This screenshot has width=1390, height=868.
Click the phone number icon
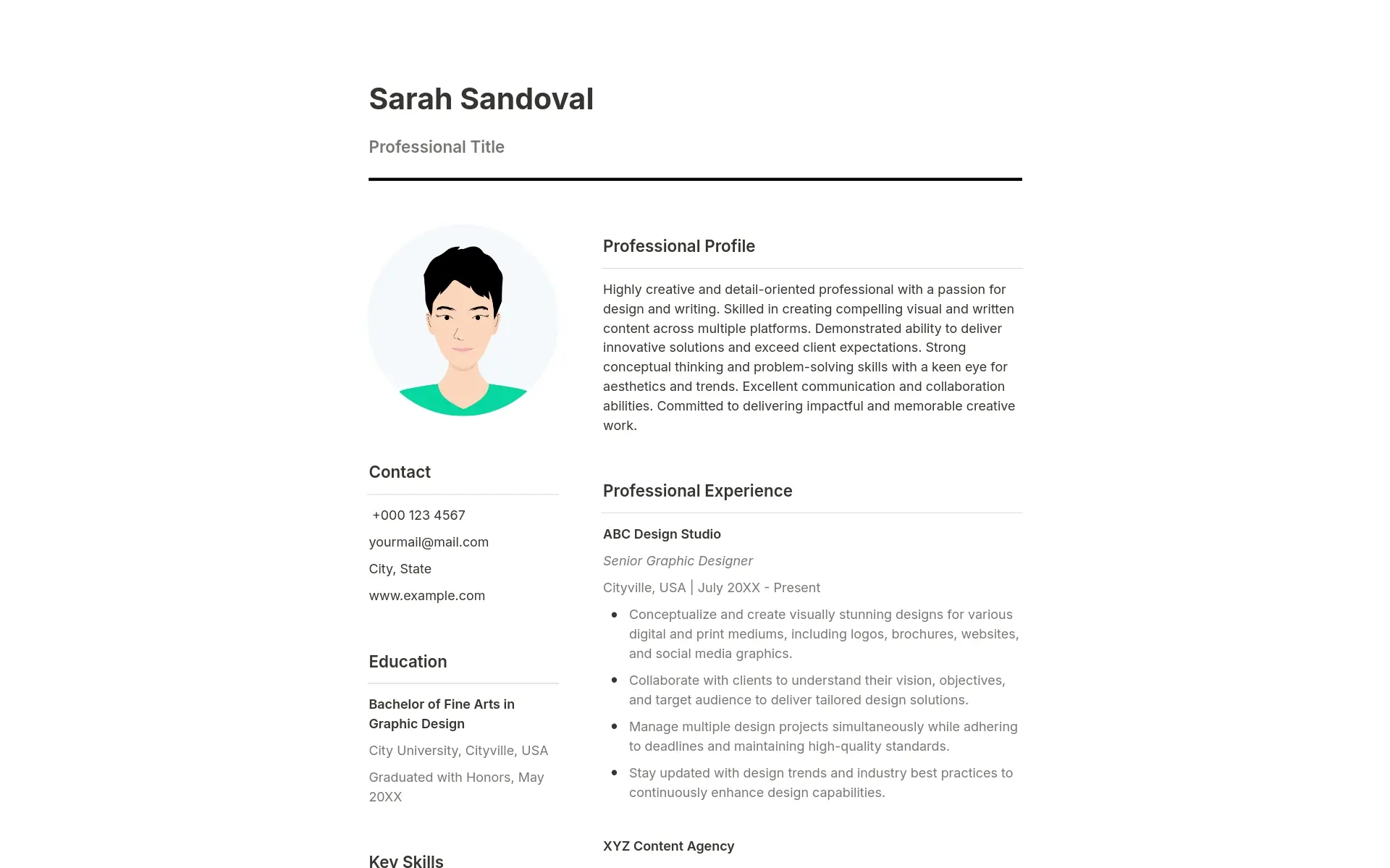370,514
